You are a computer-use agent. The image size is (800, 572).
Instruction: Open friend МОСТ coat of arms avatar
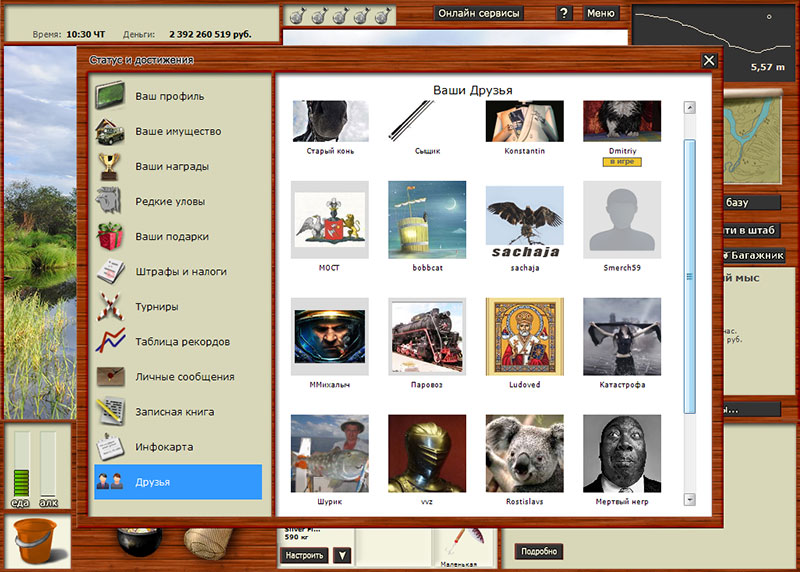(x=330, y=219)
